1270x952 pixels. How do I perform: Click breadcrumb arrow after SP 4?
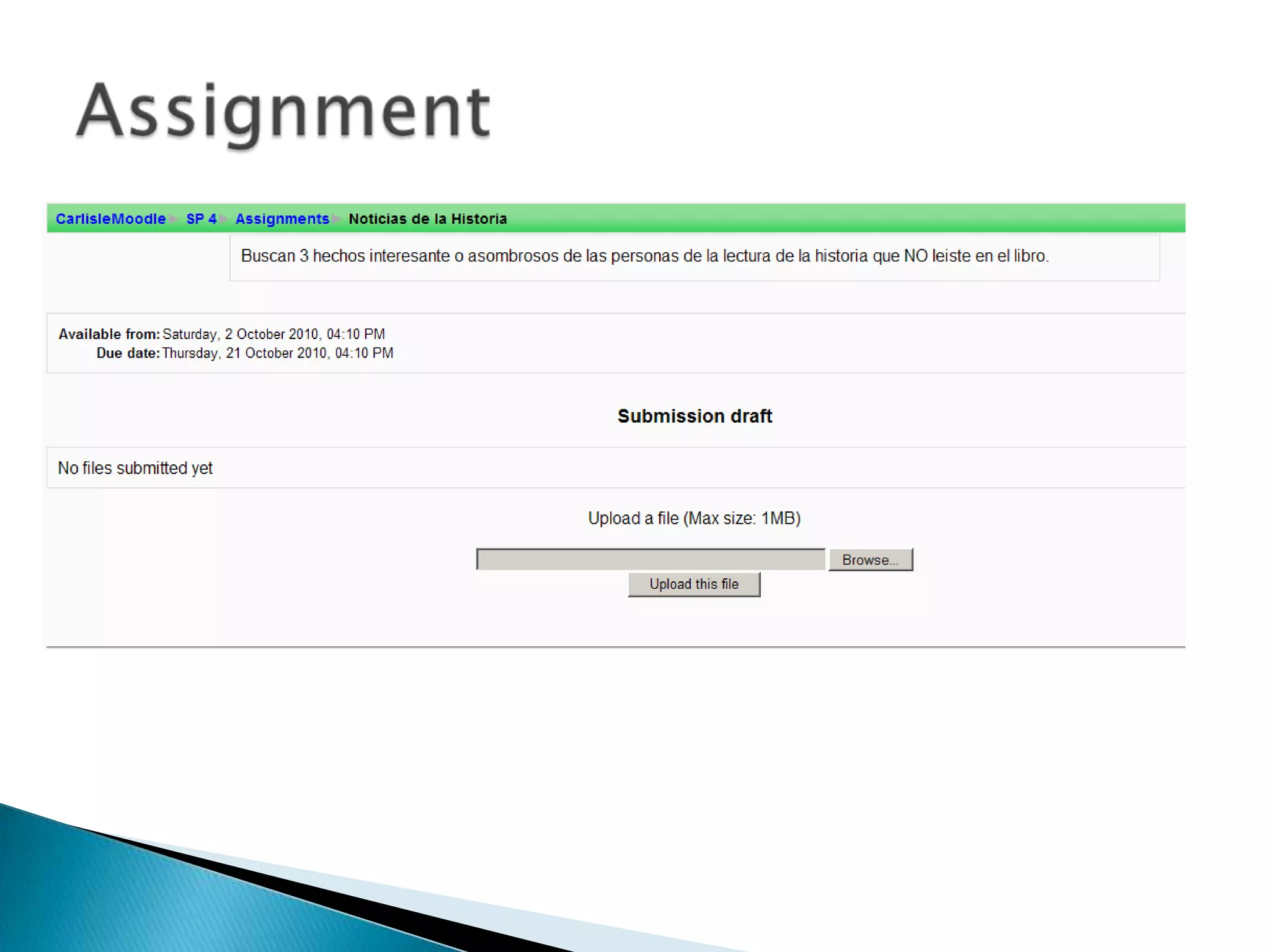(224, 219)
